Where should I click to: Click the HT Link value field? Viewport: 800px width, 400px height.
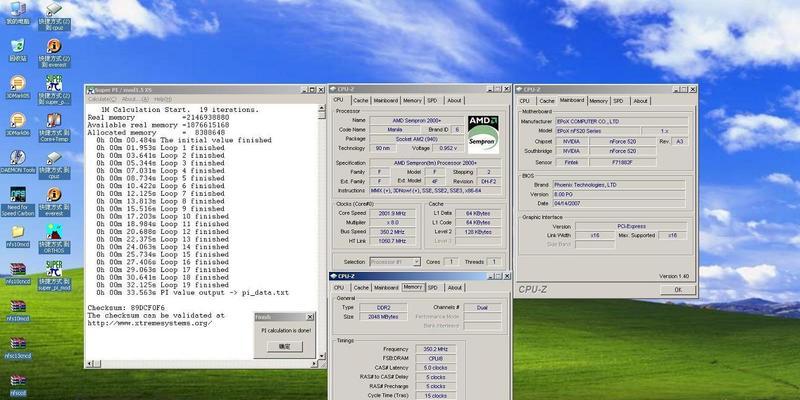392,241
